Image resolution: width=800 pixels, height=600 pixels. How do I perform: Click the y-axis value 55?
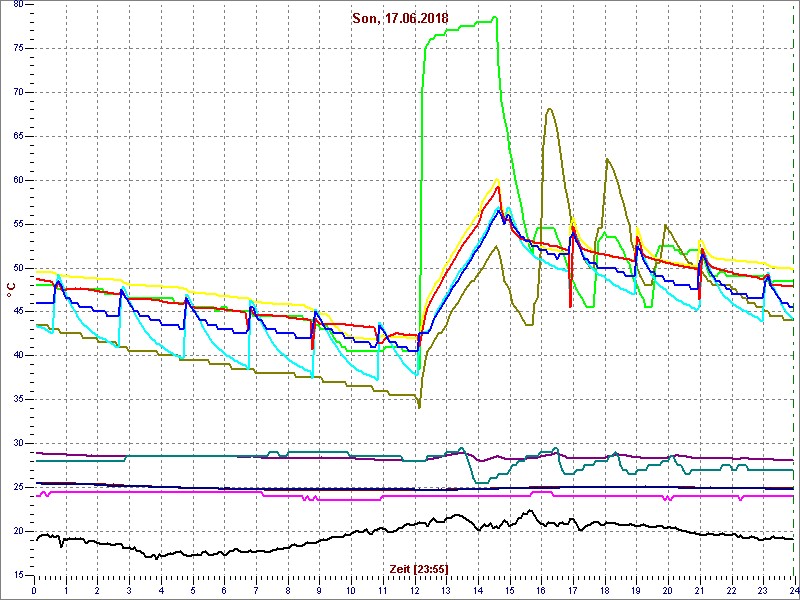click(18, 224)
